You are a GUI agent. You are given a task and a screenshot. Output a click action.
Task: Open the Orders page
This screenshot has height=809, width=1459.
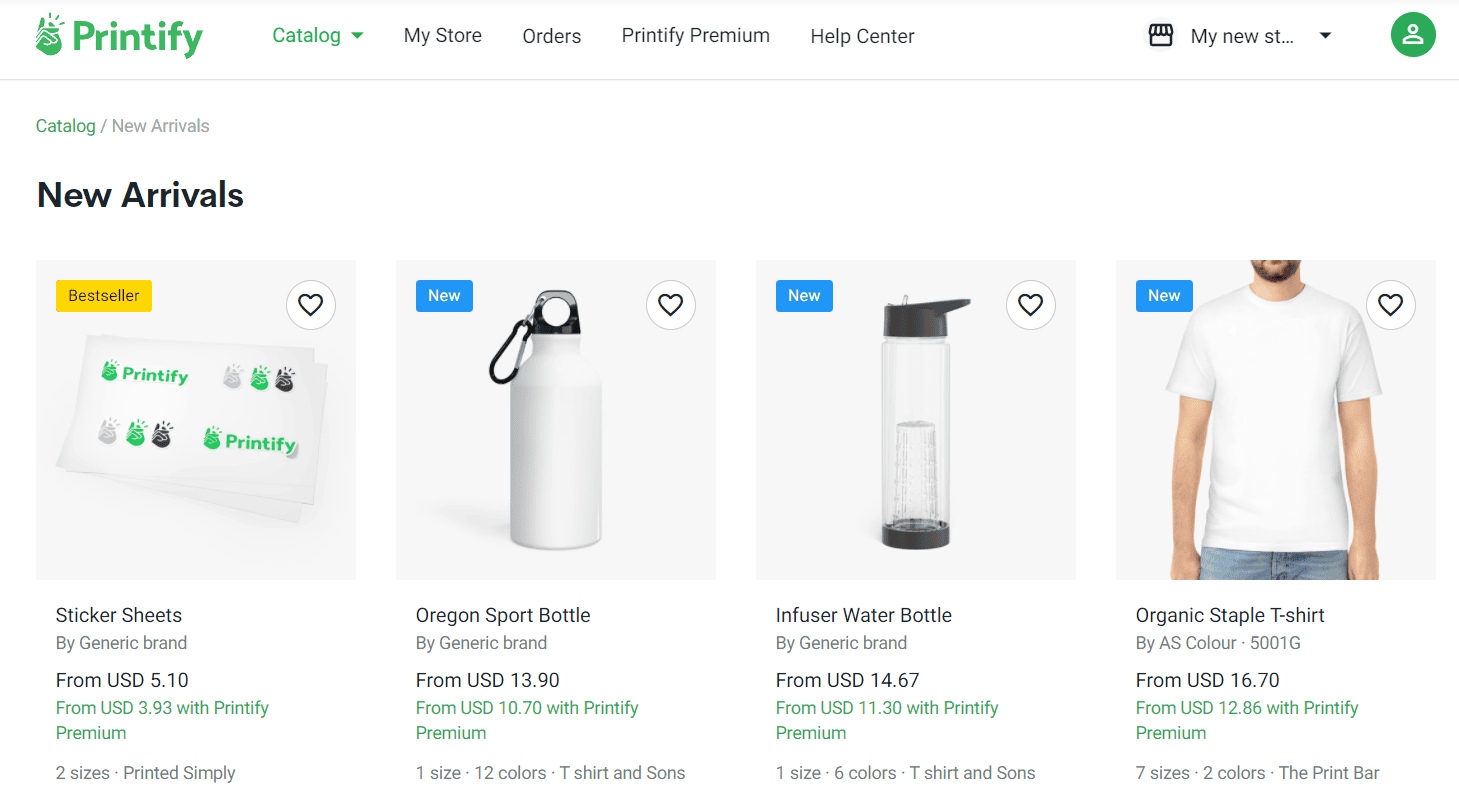tap(551, 36)
